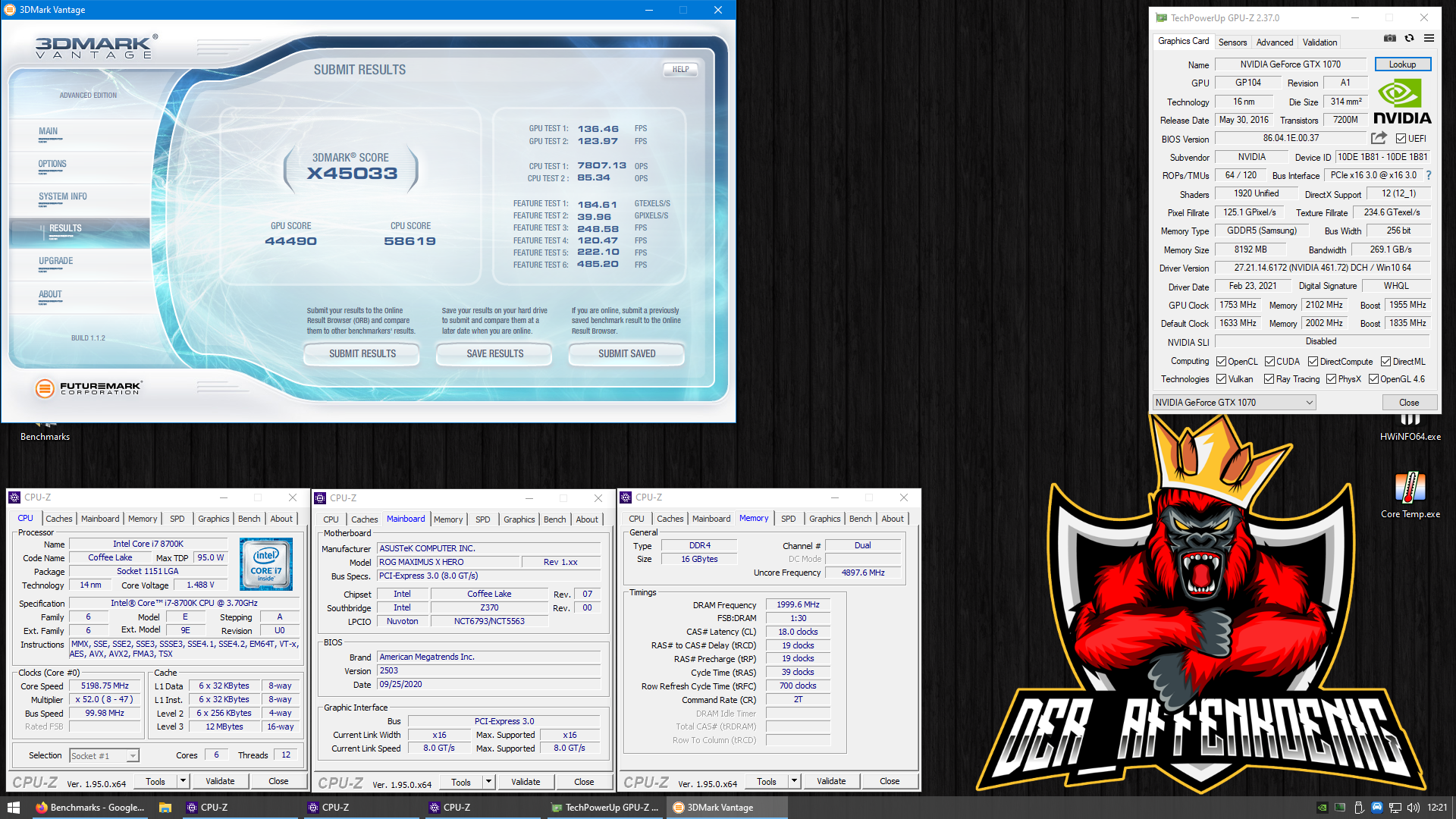Expand Tools arrow in CPU-Z Memory window
The height and width of the screenshot is (819, 1456).
[x=794, y=781]
